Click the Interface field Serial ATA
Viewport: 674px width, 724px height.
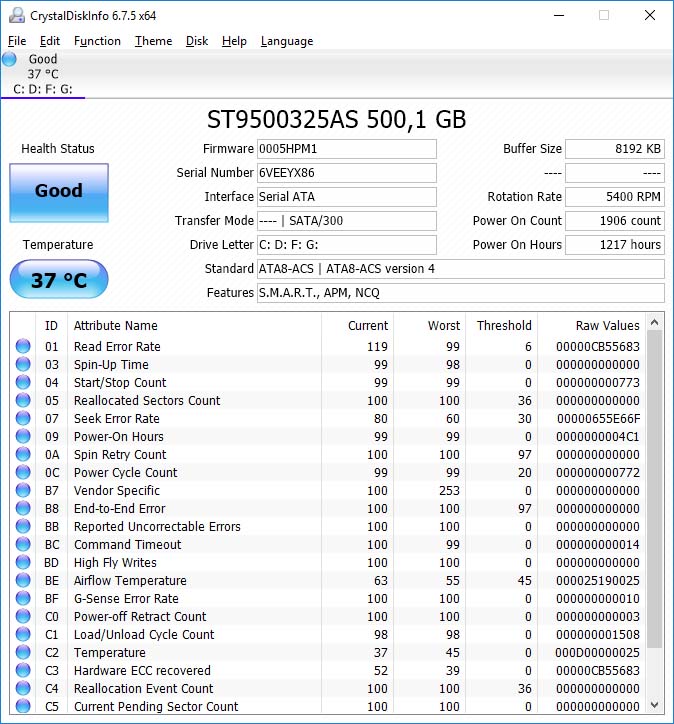[x=347, y=197]
